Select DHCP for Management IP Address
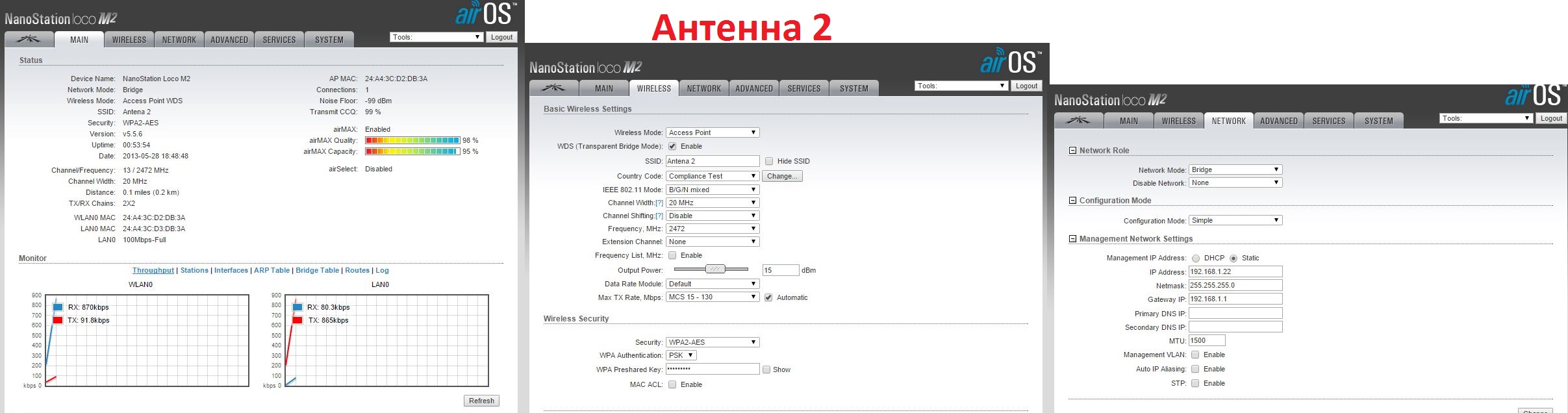This screenshot has width=1568, height=413. (x=1196, y=258)
